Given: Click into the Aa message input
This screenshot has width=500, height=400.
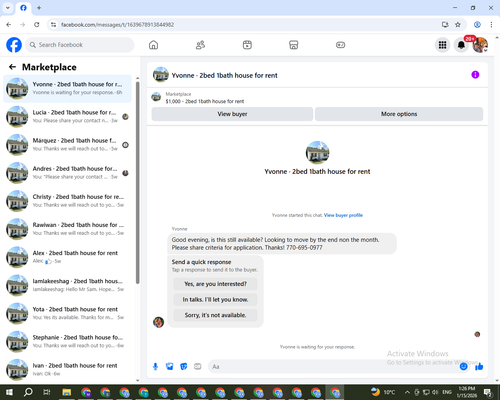Looking at the screenshot, I should point(333,367).
